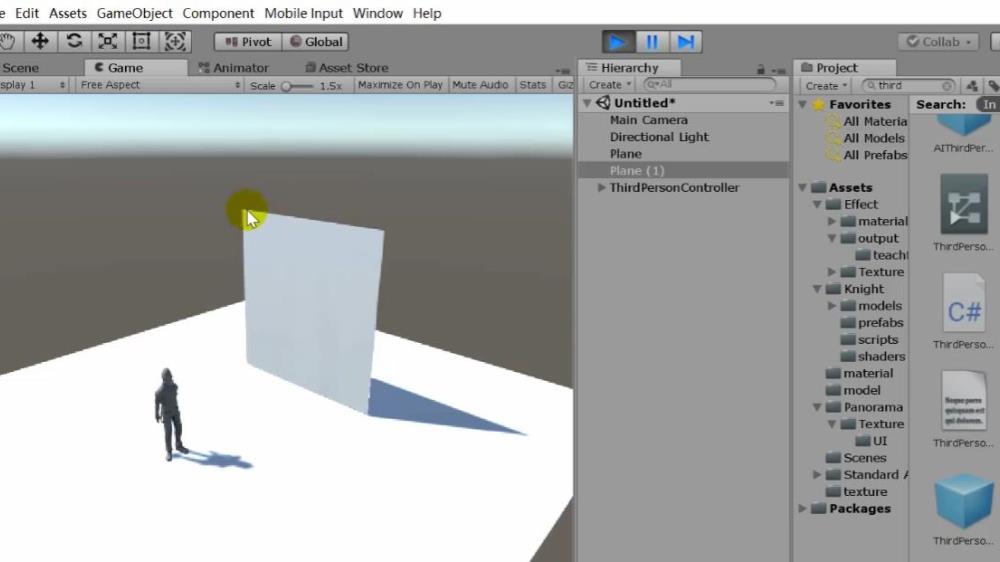This screenshot has width=1000, height=562.
Task: Pause the running game
Action: 652,42
